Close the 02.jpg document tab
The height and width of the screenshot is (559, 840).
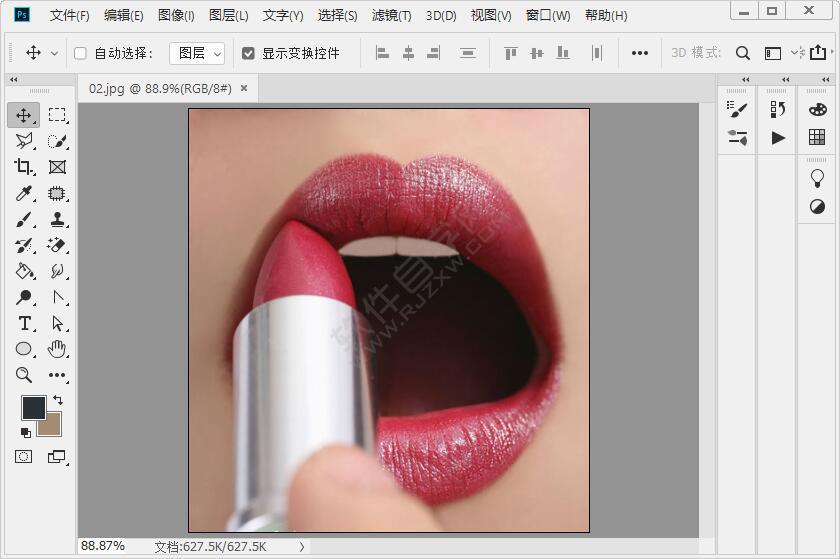pyautogui.click(x=244, y=88)
